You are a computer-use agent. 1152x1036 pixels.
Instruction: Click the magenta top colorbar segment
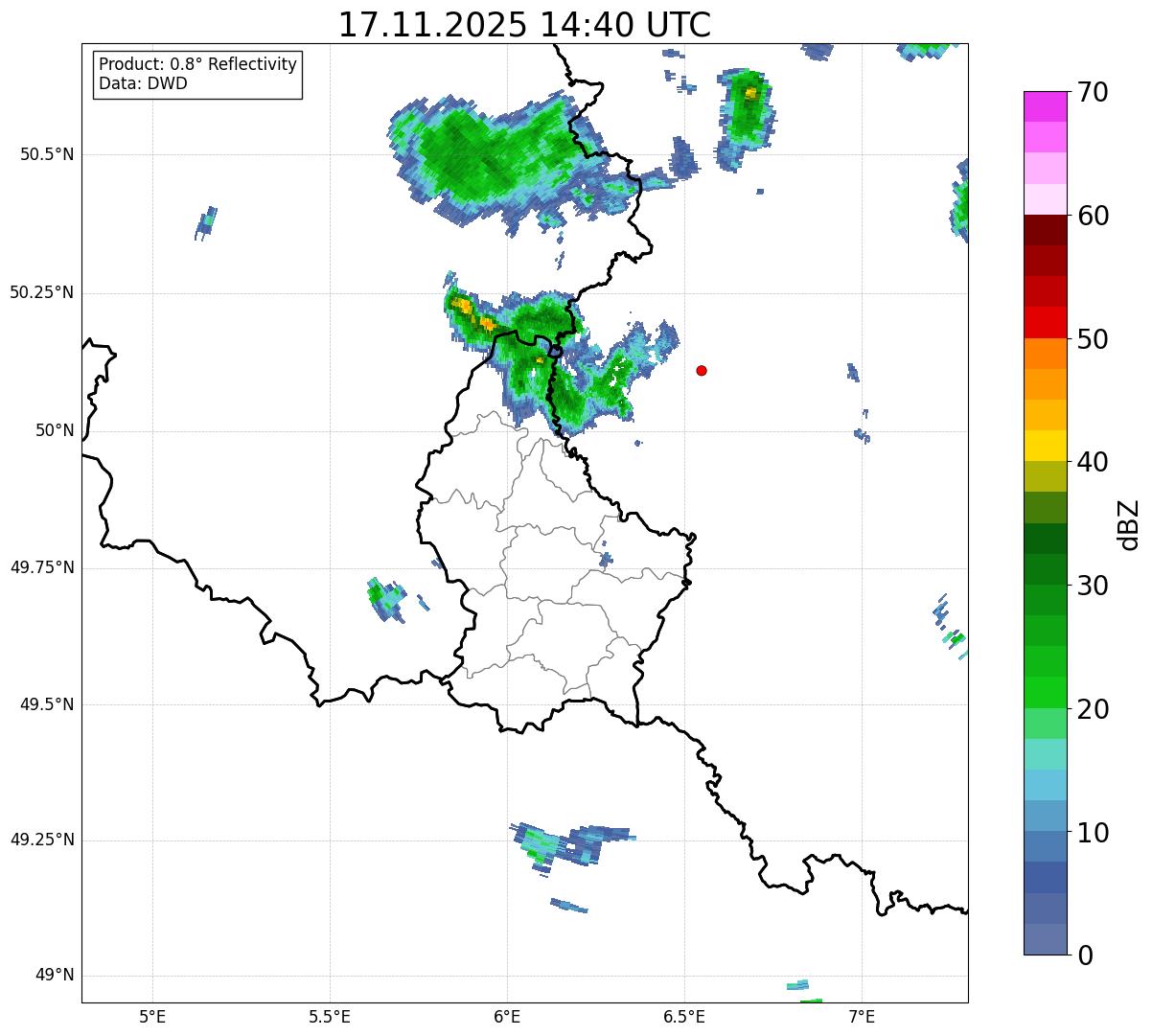click(1045, 106)
